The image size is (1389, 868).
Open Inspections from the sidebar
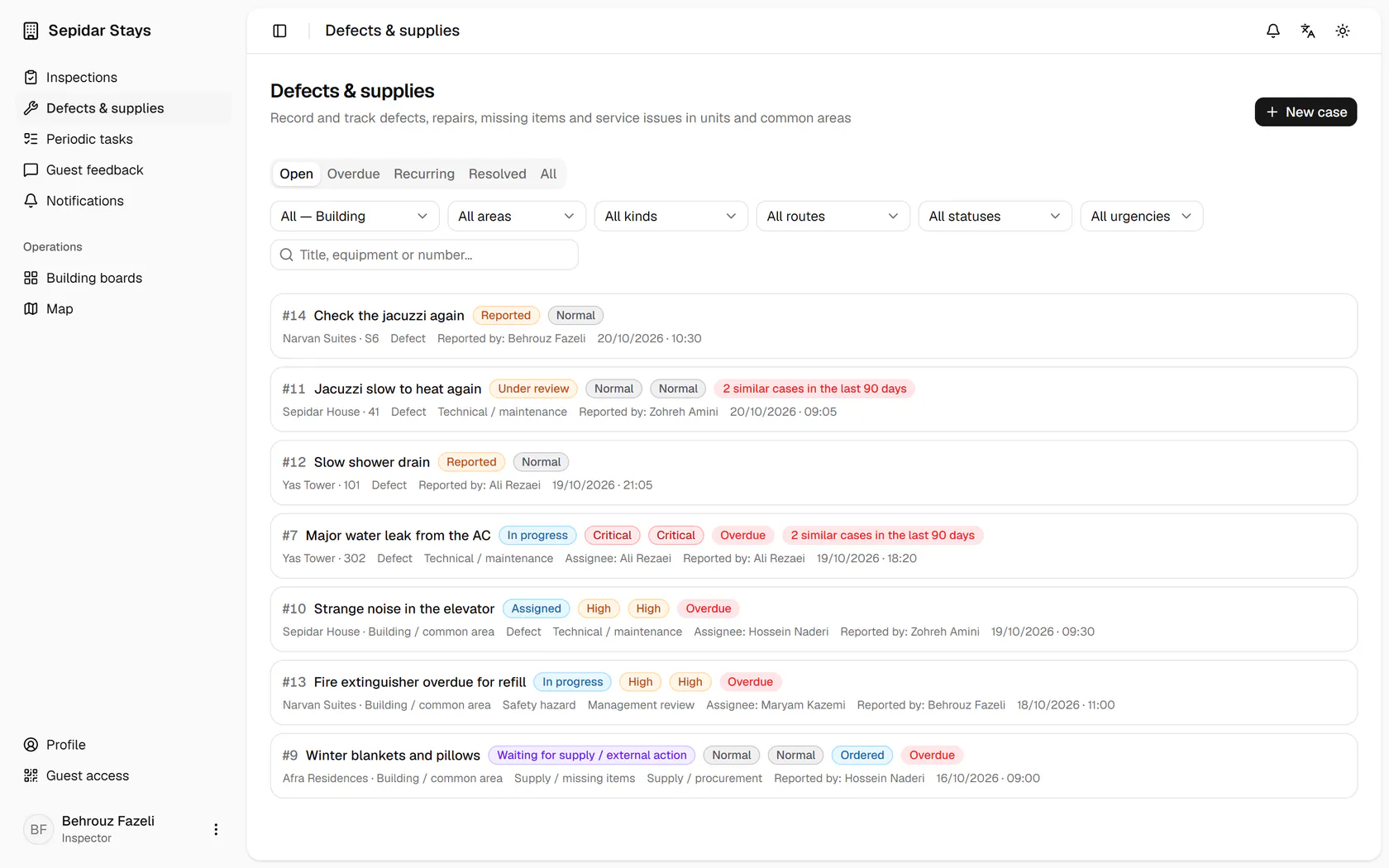pos(124,77)
